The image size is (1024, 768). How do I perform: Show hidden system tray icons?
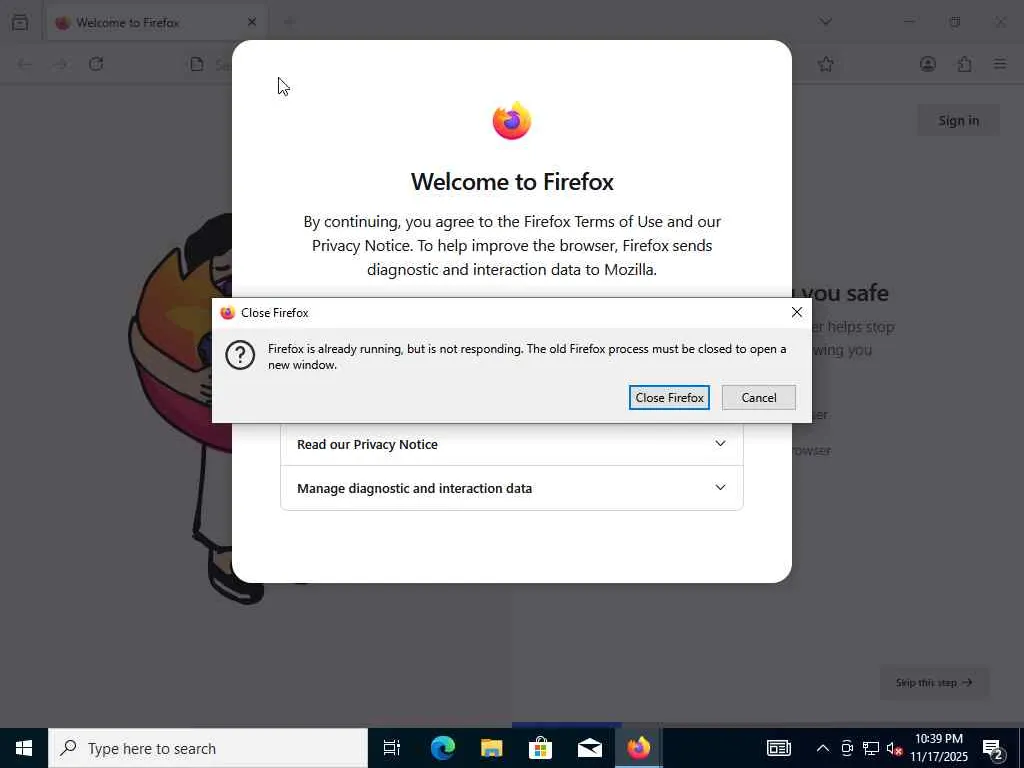pos(823,748)
